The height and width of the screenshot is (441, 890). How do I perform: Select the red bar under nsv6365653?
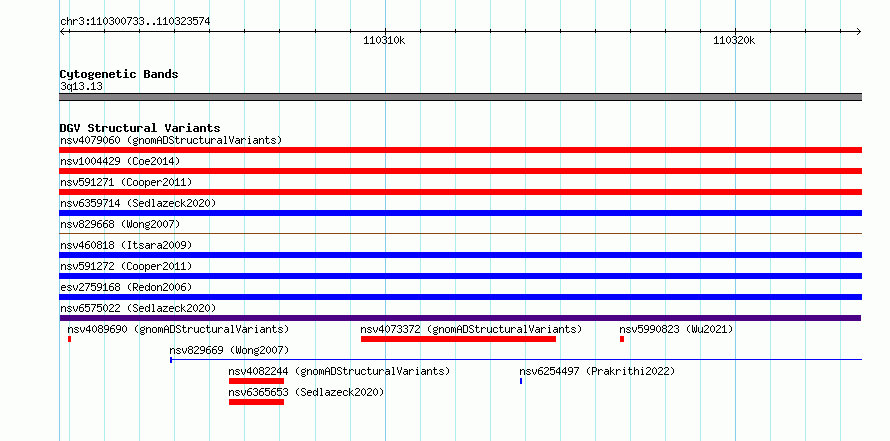[x=257, y=402]
